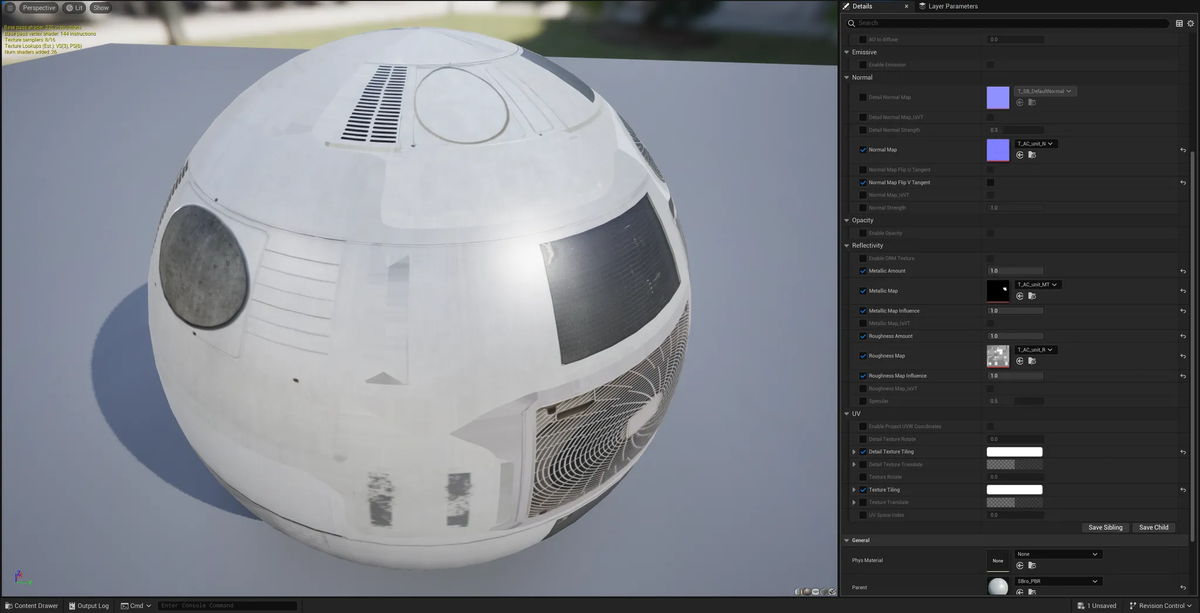This screenshot has height=613, width=1200.
Task: Click the console command input field
Action: point(227,606)
